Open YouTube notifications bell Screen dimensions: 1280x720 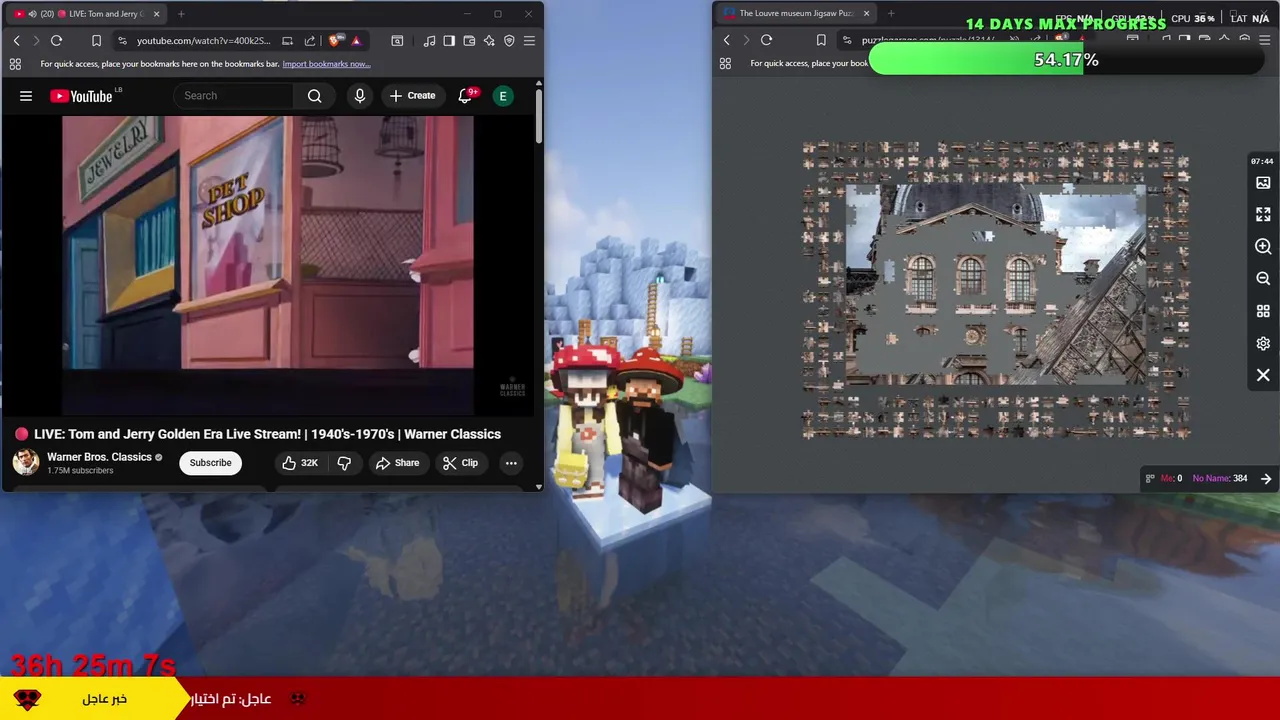pos(465,96)
